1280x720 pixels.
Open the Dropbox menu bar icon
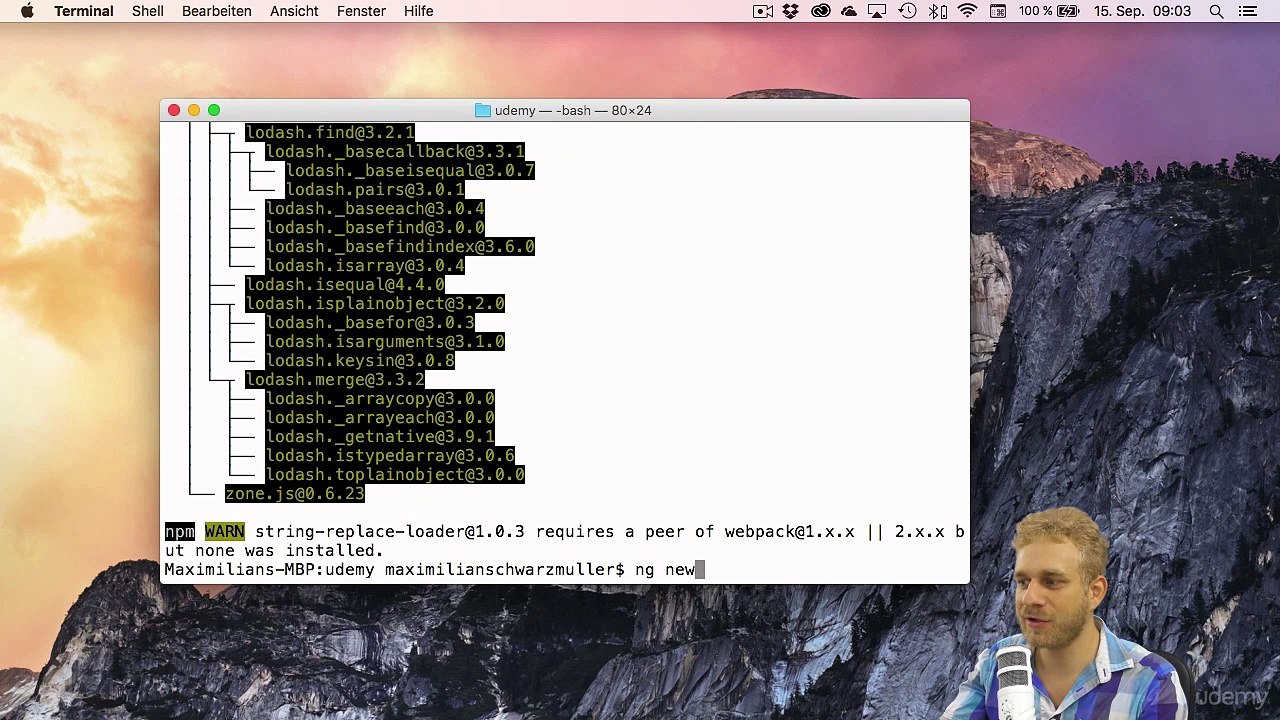[x=791, y=11]
